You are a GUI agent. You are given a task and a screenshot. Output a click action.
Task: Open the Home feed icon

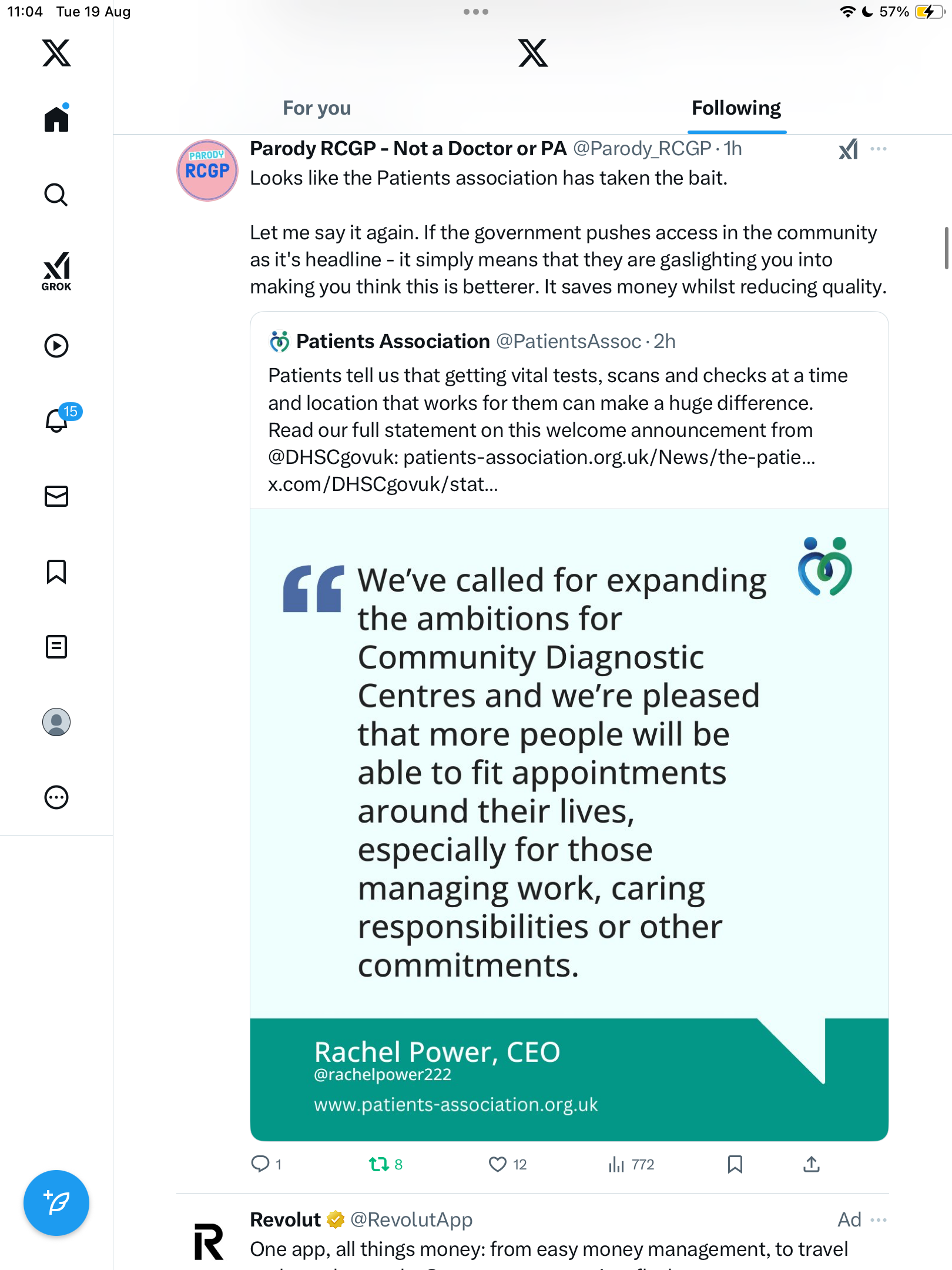56,118
